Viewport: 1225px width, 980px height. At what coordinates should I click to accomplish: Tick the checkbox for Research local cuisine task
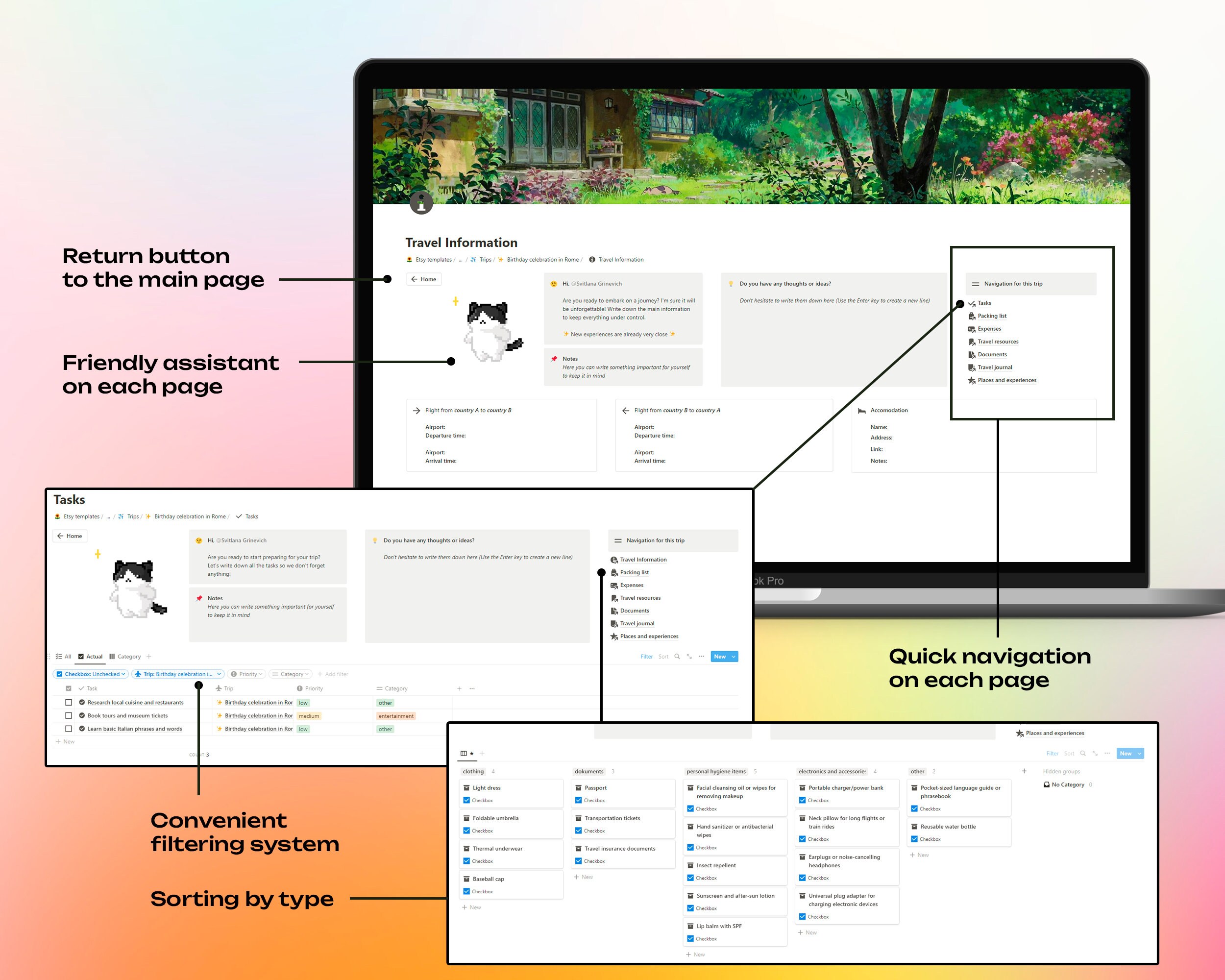(x=69, y=702)
